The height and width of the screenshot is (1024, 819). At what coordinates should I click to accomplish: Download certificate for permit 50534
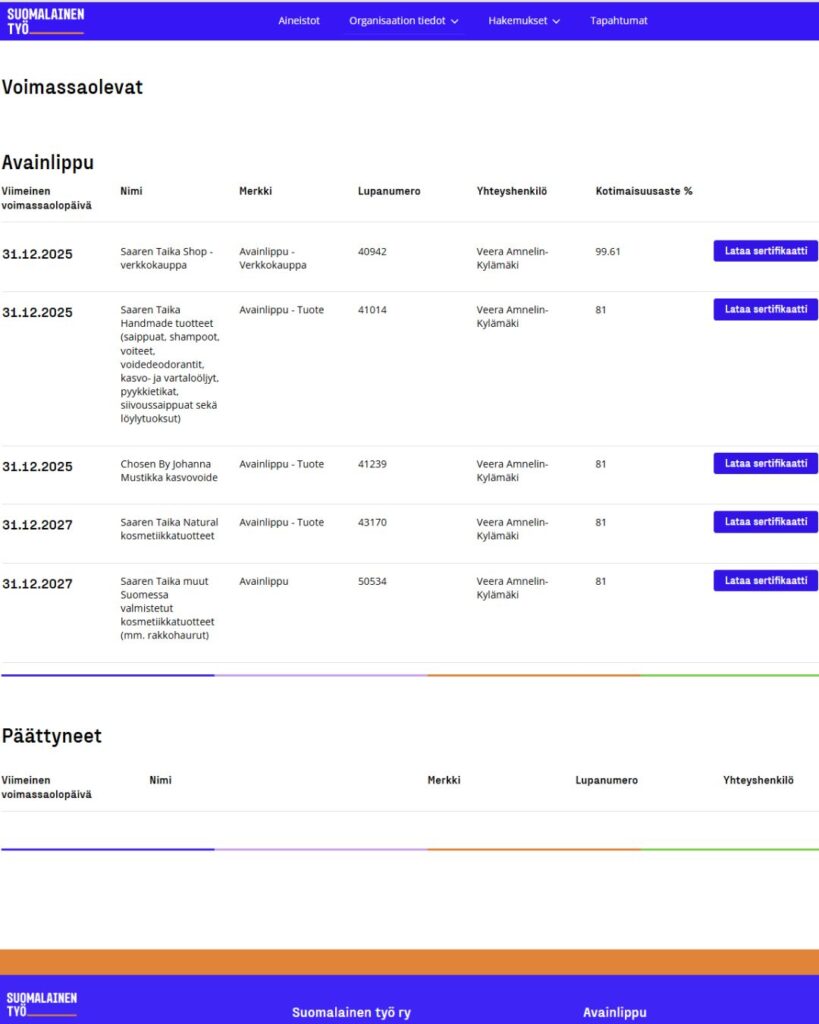click(x=765, y=581)
